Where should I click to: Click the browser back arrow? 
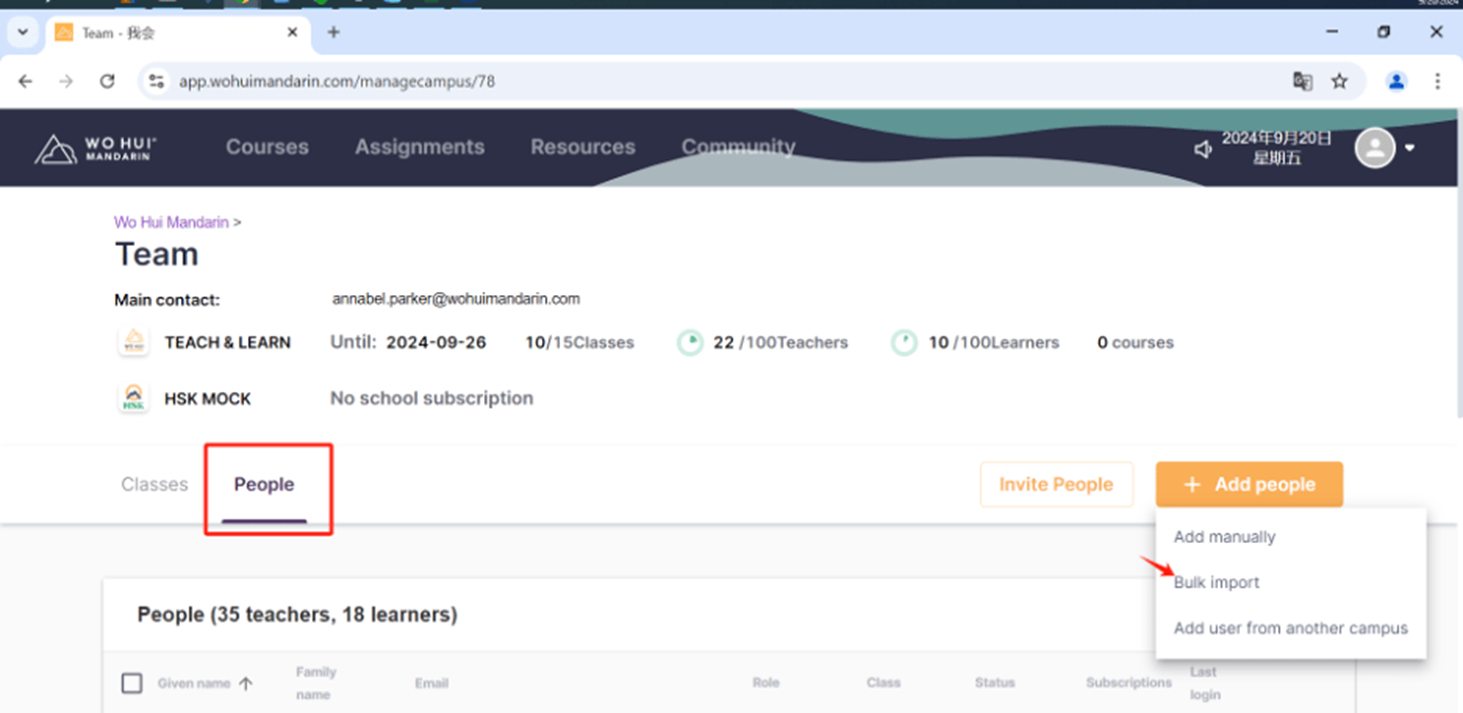pyautogui.click(x=26, y=82)
